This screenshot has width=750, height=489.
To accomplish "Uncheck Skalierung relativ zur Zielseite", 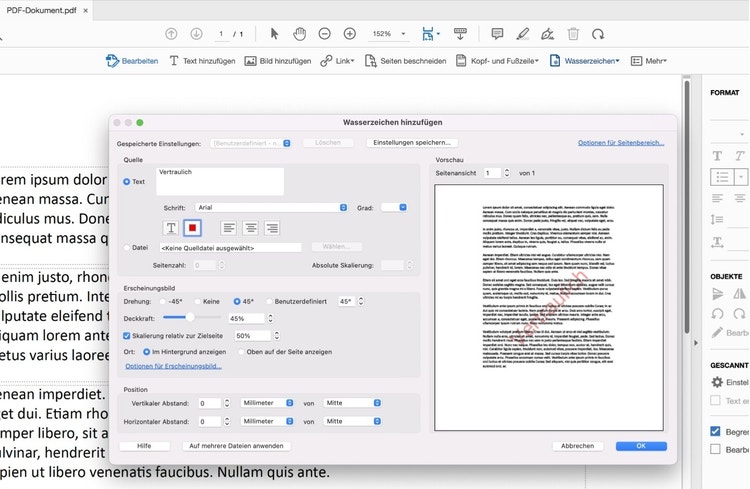I will tap(127, 336).
